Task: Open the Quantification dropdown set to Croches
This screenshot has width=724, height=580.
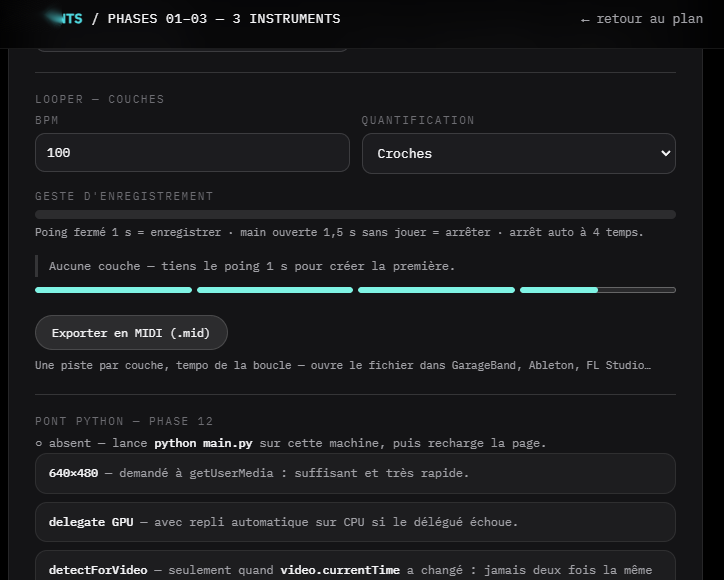Action: tap(519, 153)
